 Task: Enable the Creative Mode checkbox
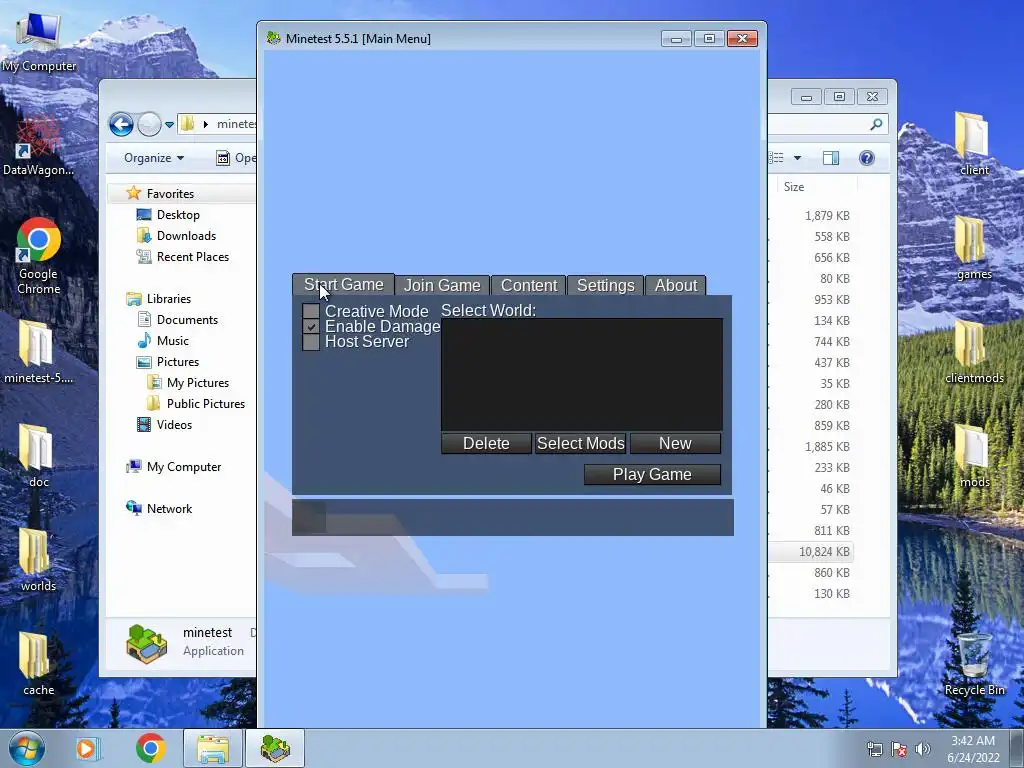[311, 311]
